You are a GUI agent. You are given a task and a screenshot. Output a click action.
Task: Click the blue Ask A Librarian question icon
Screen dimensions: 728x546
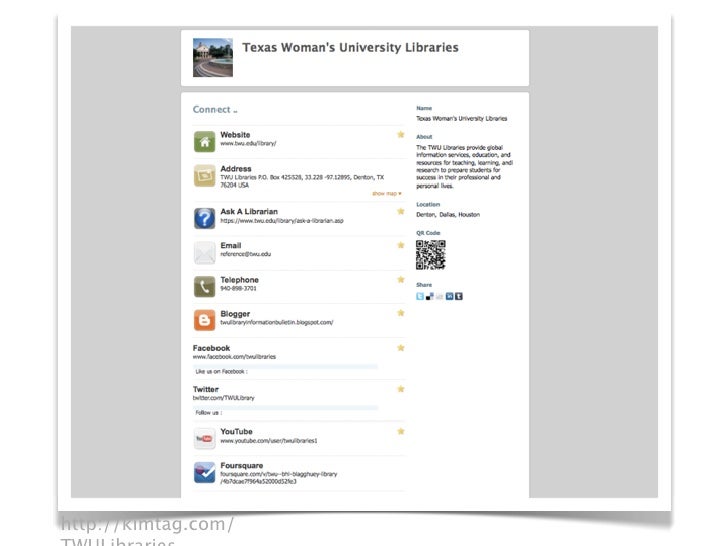pyautogui.click(x=204, y=218)
